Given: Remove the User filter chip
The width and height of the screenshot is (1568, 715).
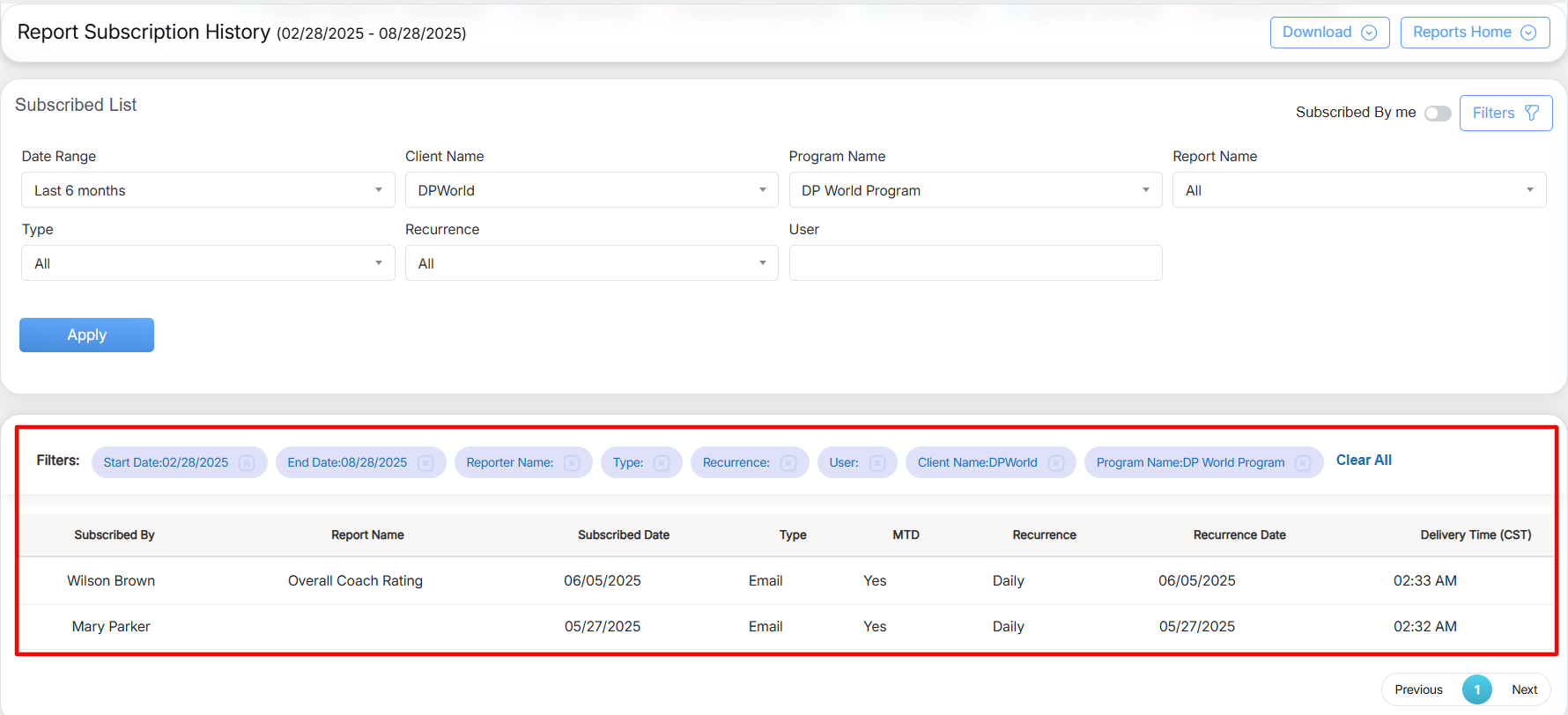Looking at the screenshot, I should [877, 463].
